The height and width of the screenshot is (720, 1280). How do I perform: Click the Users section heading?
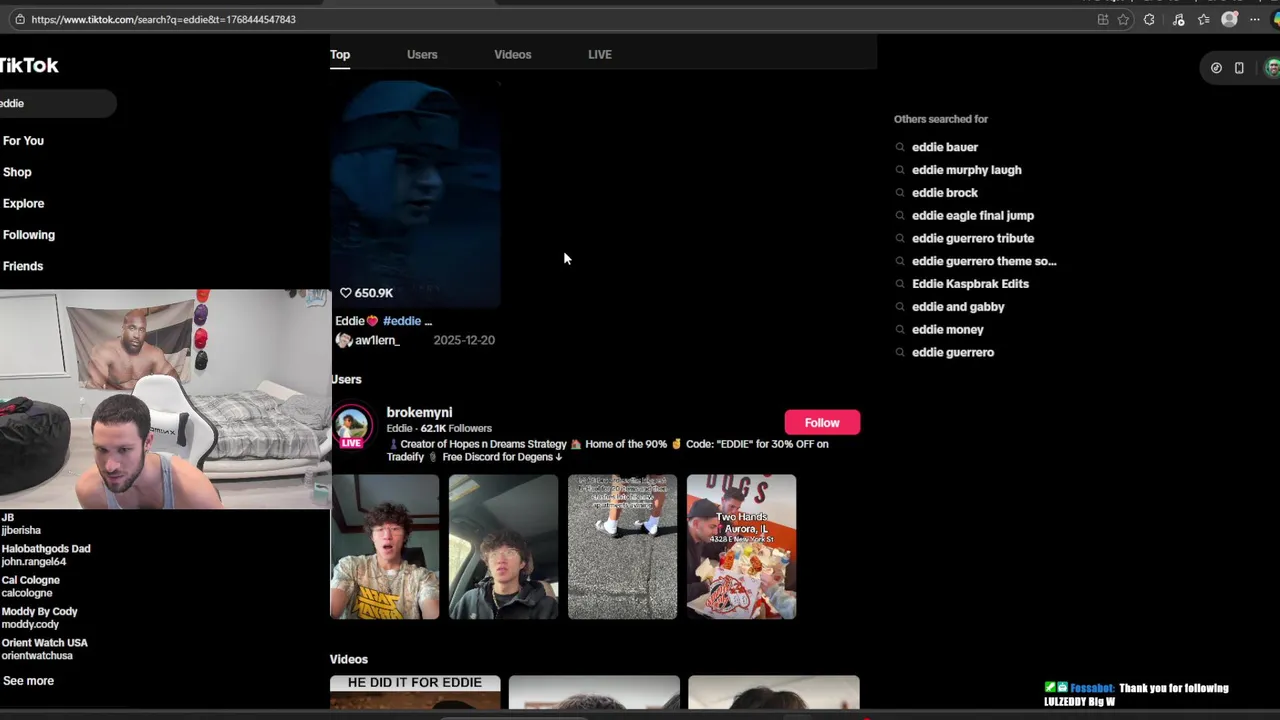(x=346, y=380)
